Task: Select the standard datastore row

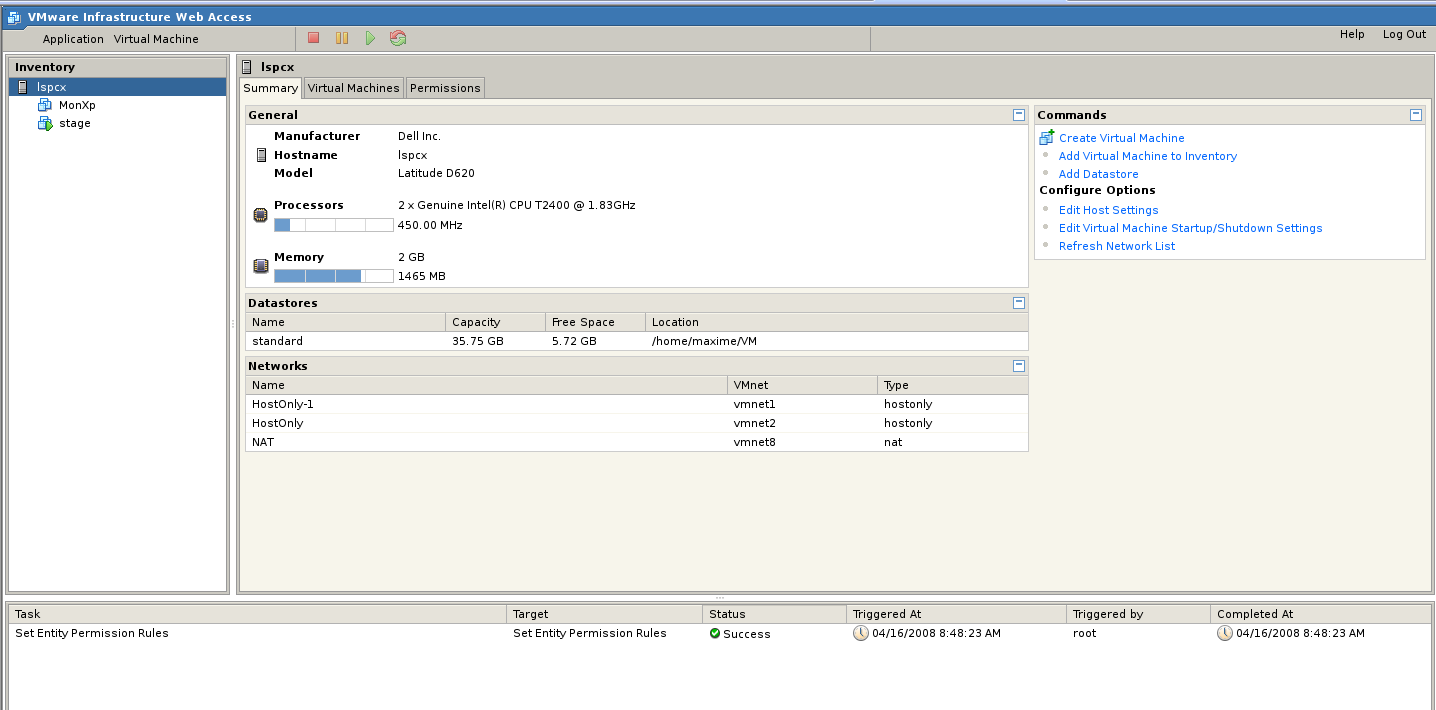Action: (636, 341)
